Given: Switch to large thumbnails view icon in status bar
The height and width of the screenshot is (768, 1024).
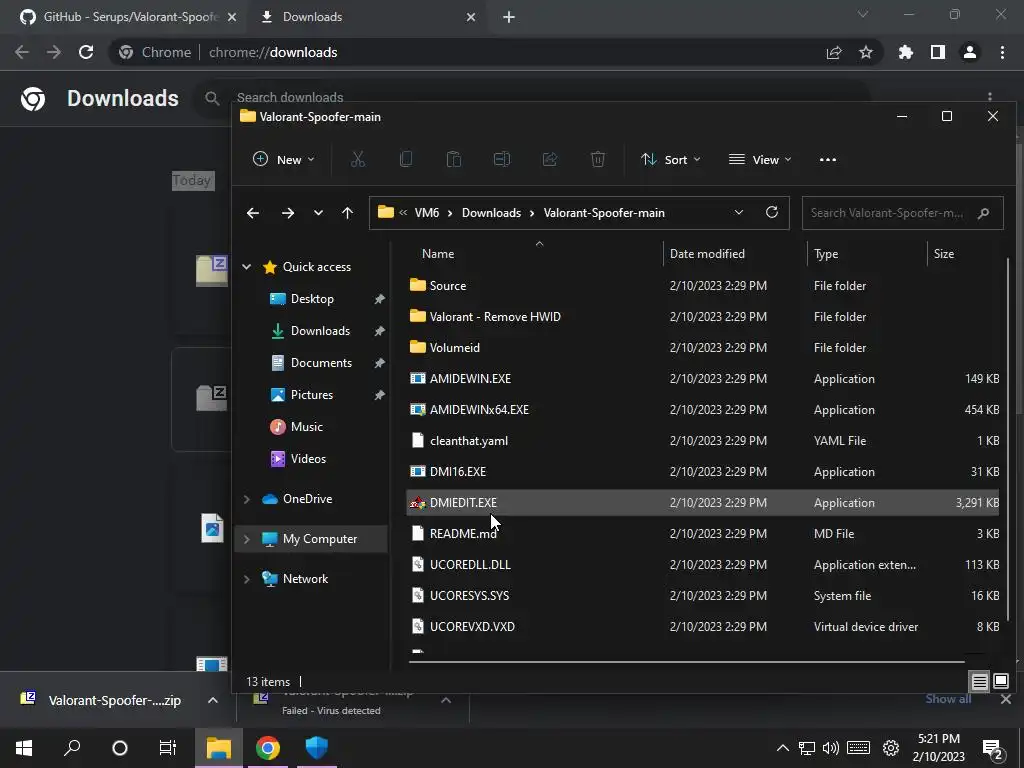Looking at the screenshot, I should [1001, 682].
